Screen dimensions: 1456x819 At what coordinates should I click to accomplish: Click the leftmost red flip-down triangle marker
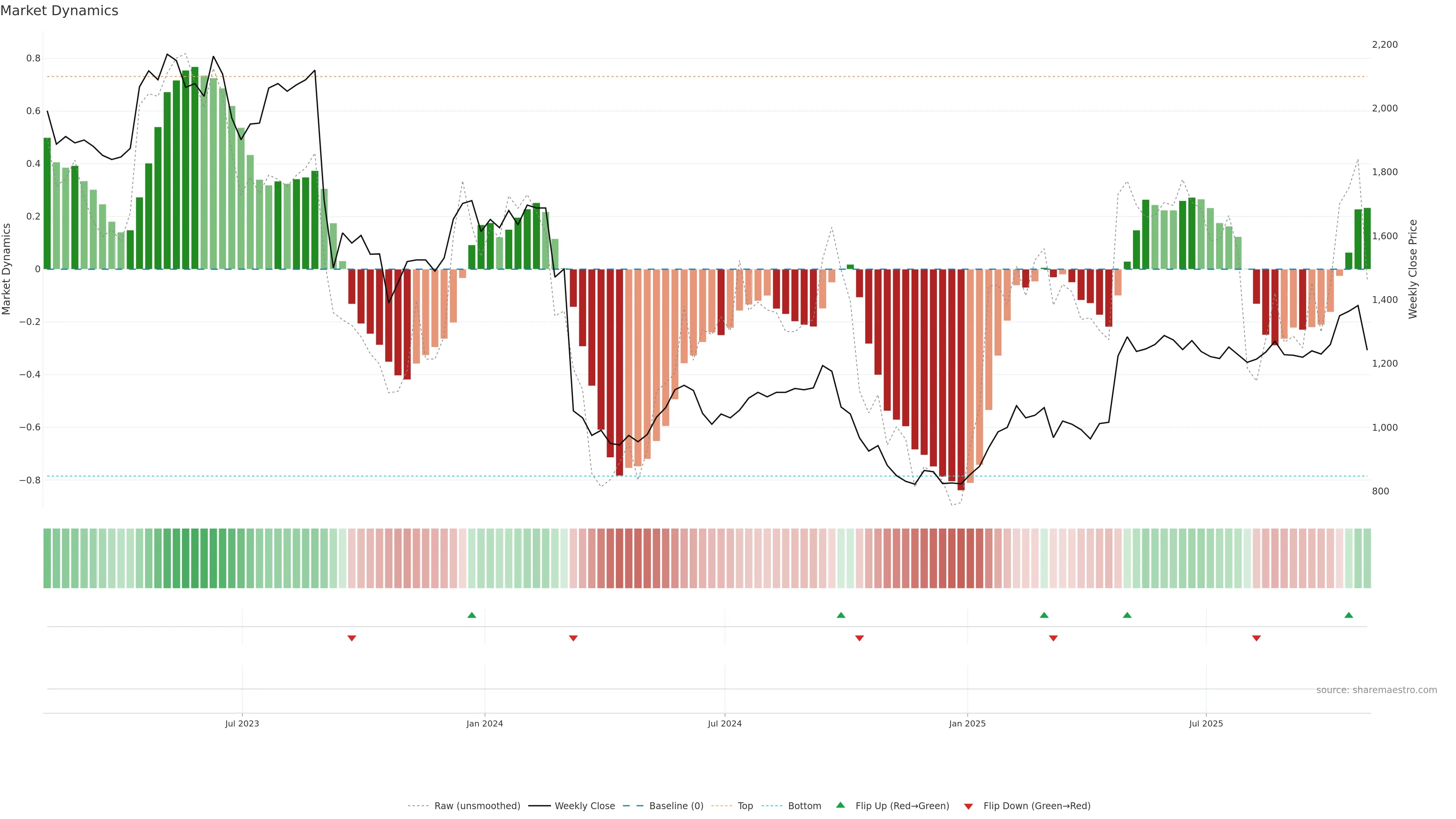pyautogui.click(x=351, y=638)
